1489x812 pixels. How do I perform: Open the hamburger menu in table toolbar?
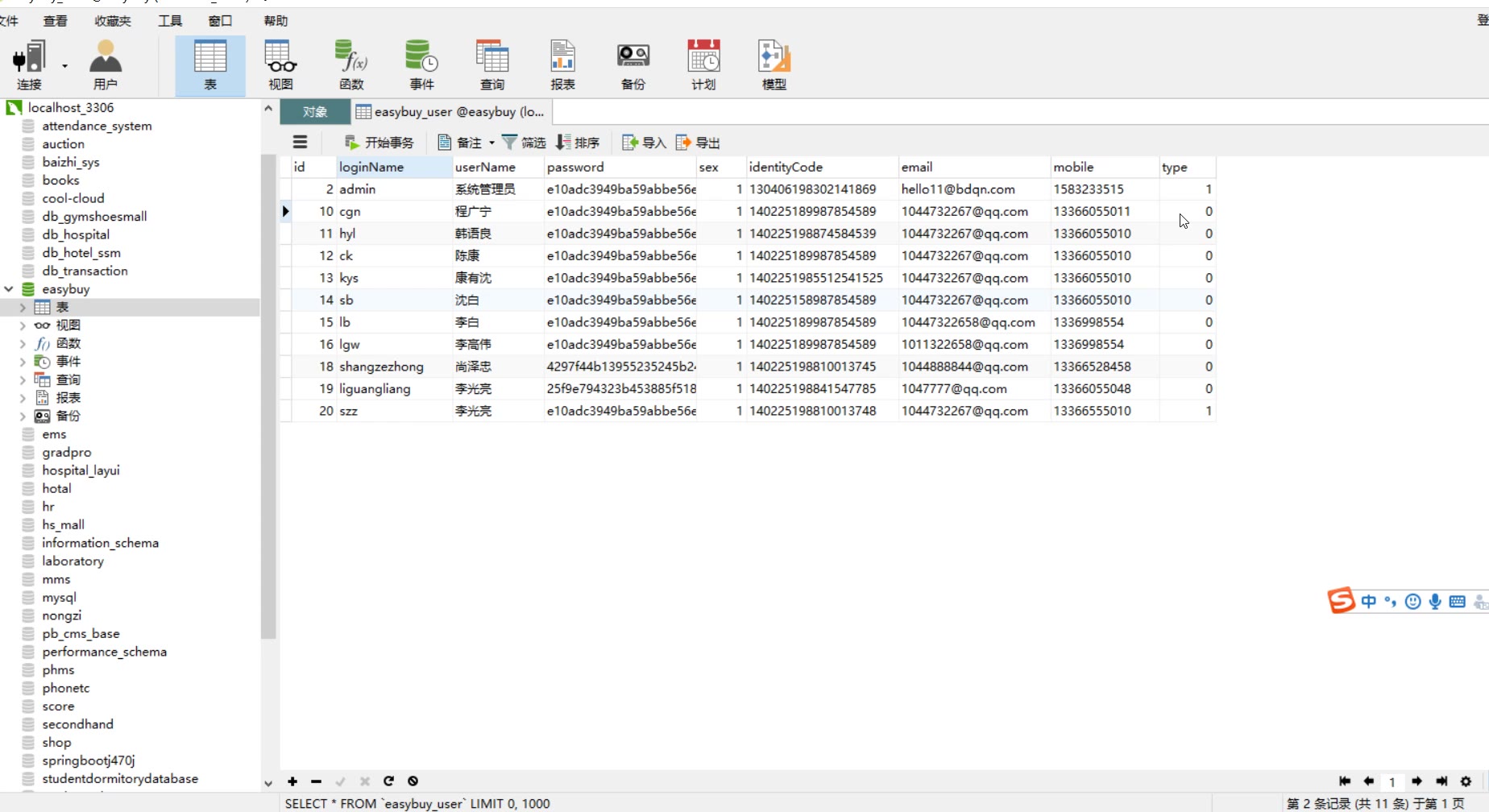[x=300, y=143]
